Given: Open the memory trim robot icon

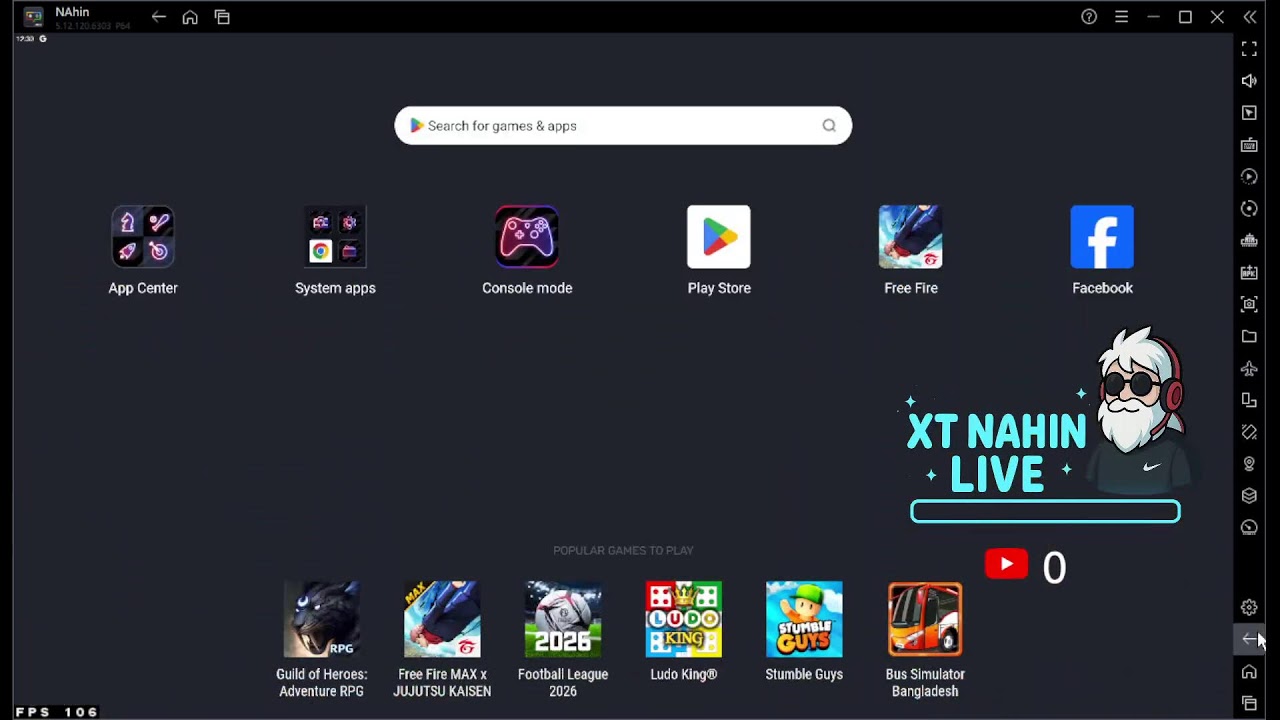Looking at the screenshot, I should click(x=1249, y=241).
